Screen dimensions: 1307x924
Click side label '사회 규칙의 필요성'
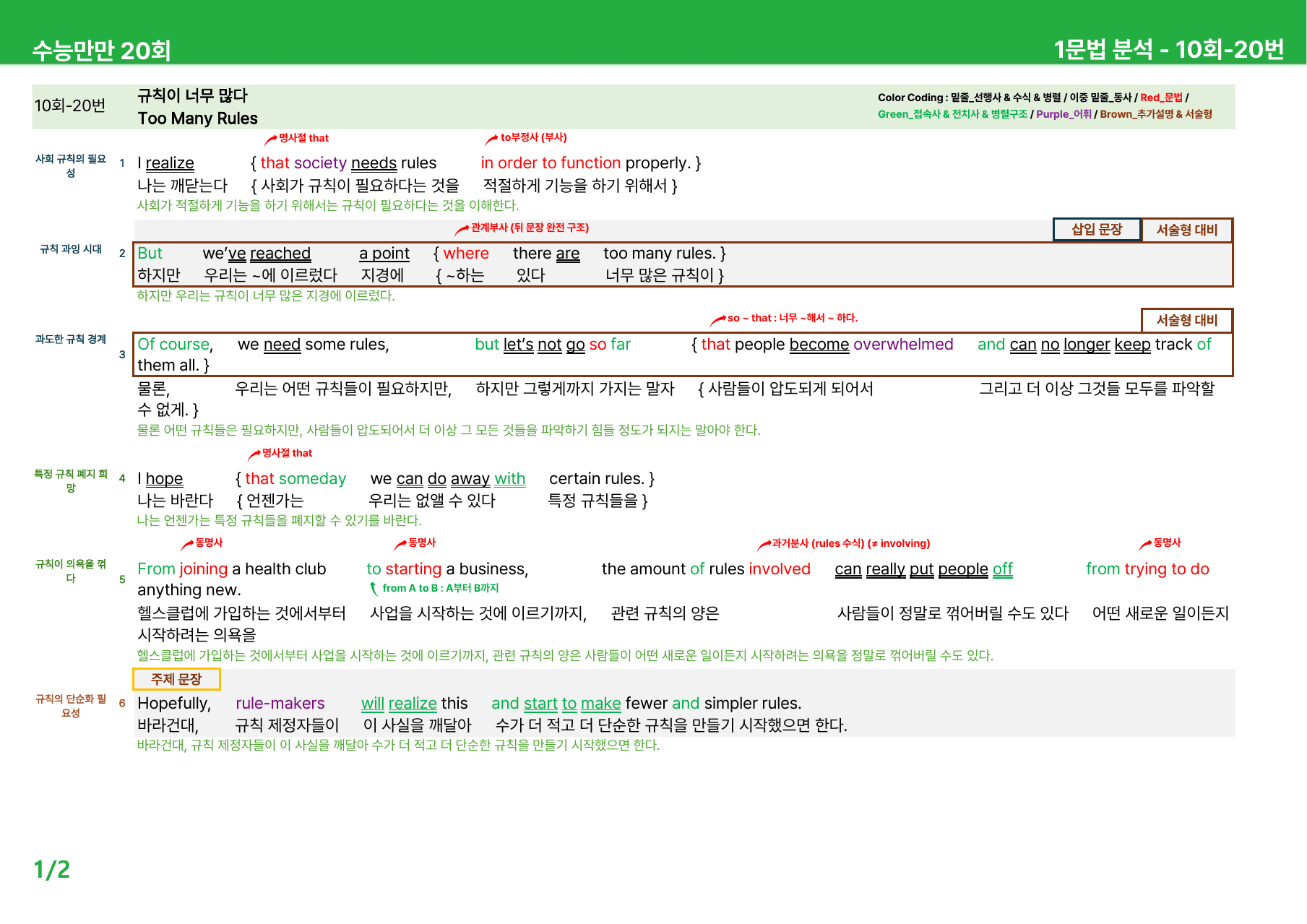[71, 165]
